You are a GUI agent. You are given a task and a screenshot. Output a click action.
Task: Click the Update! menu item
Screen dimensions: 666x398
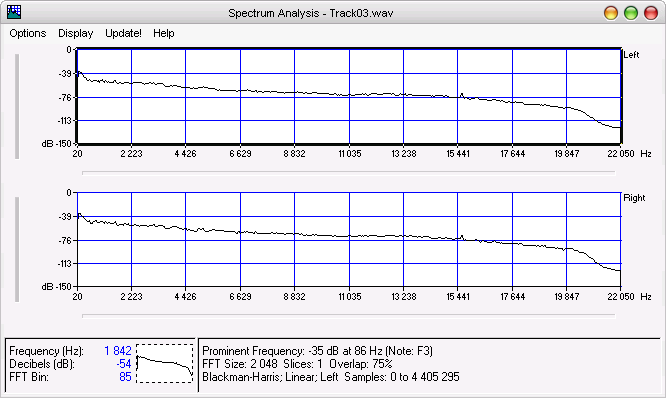point(123,33)
